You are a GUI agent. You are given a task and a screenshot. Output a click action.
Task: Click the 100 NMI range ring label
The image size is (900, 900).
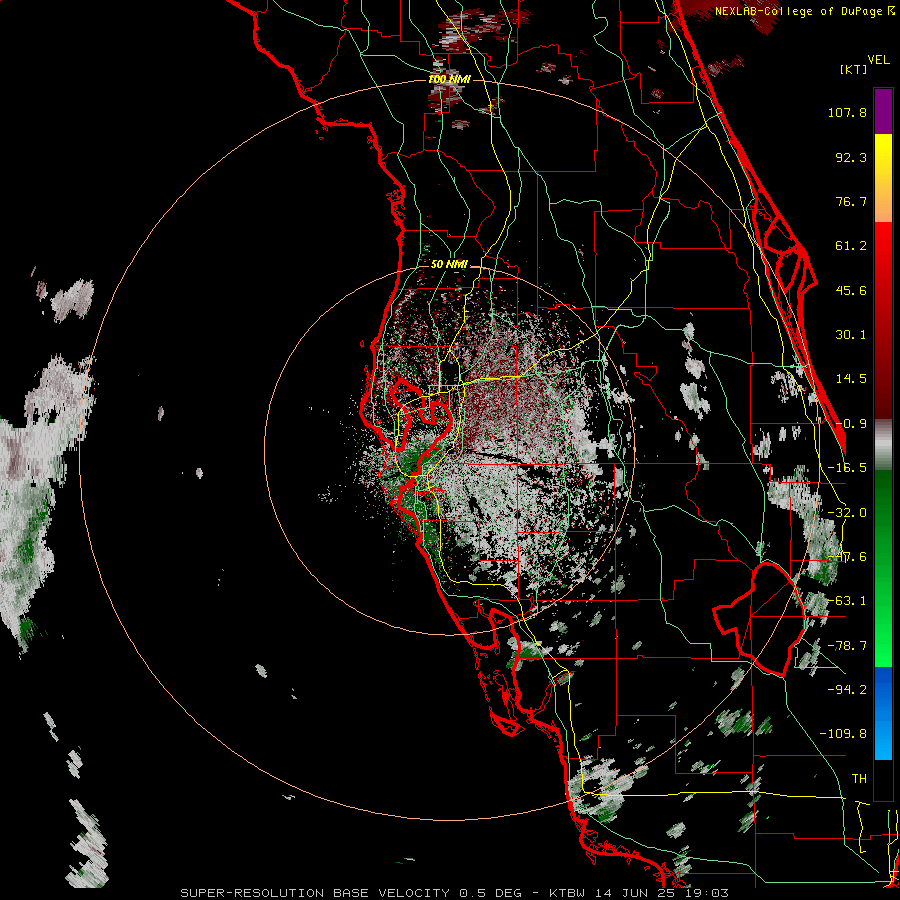[449, 79]
